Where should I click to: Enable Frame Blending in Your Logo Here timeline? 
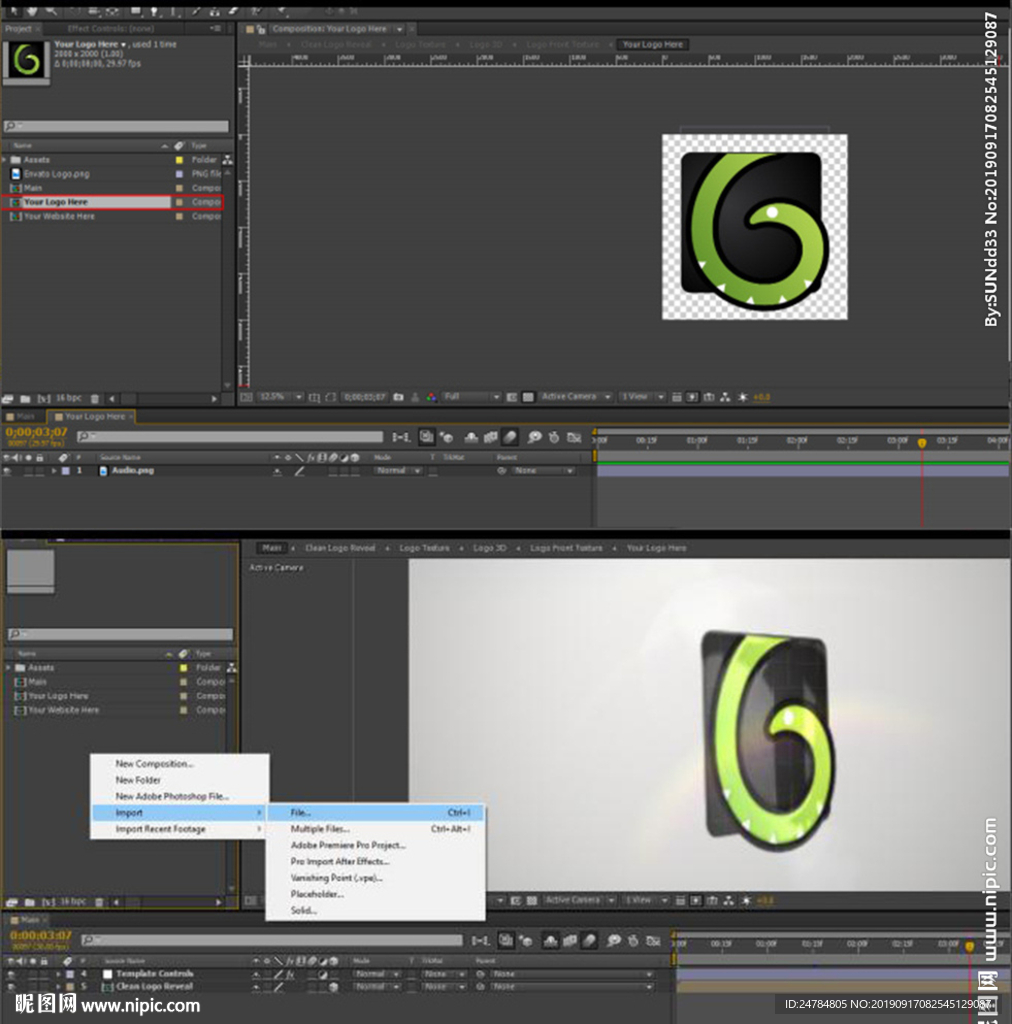point(490,437)
